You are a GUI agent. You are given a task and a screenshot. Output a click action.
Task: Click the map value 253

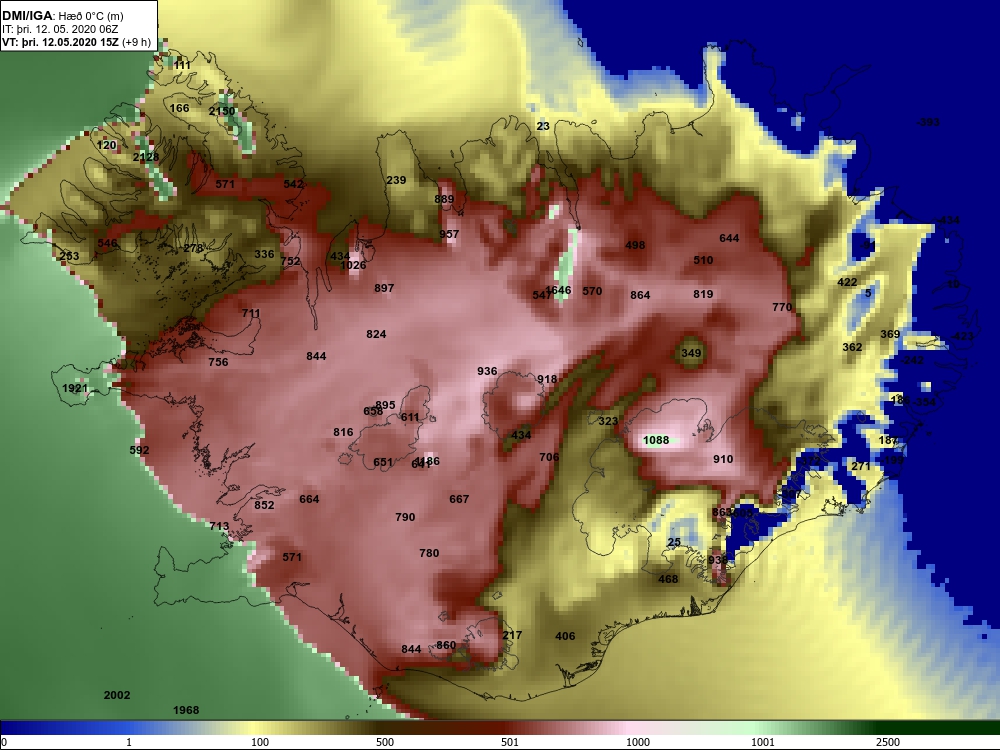[70, 256]
